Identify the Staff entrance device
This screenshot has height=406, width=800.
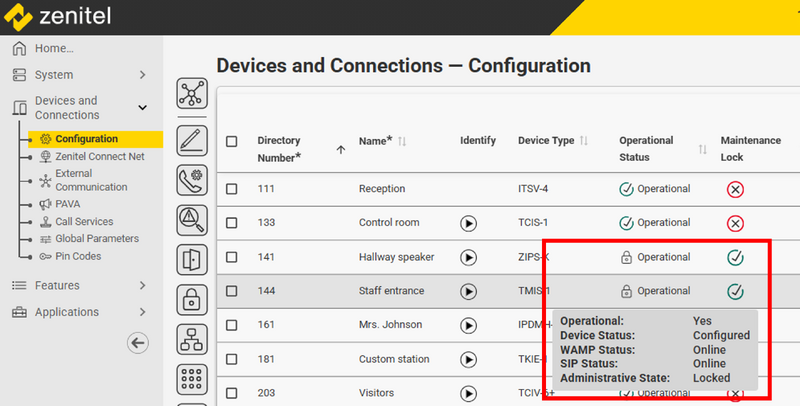coord(468,291)
